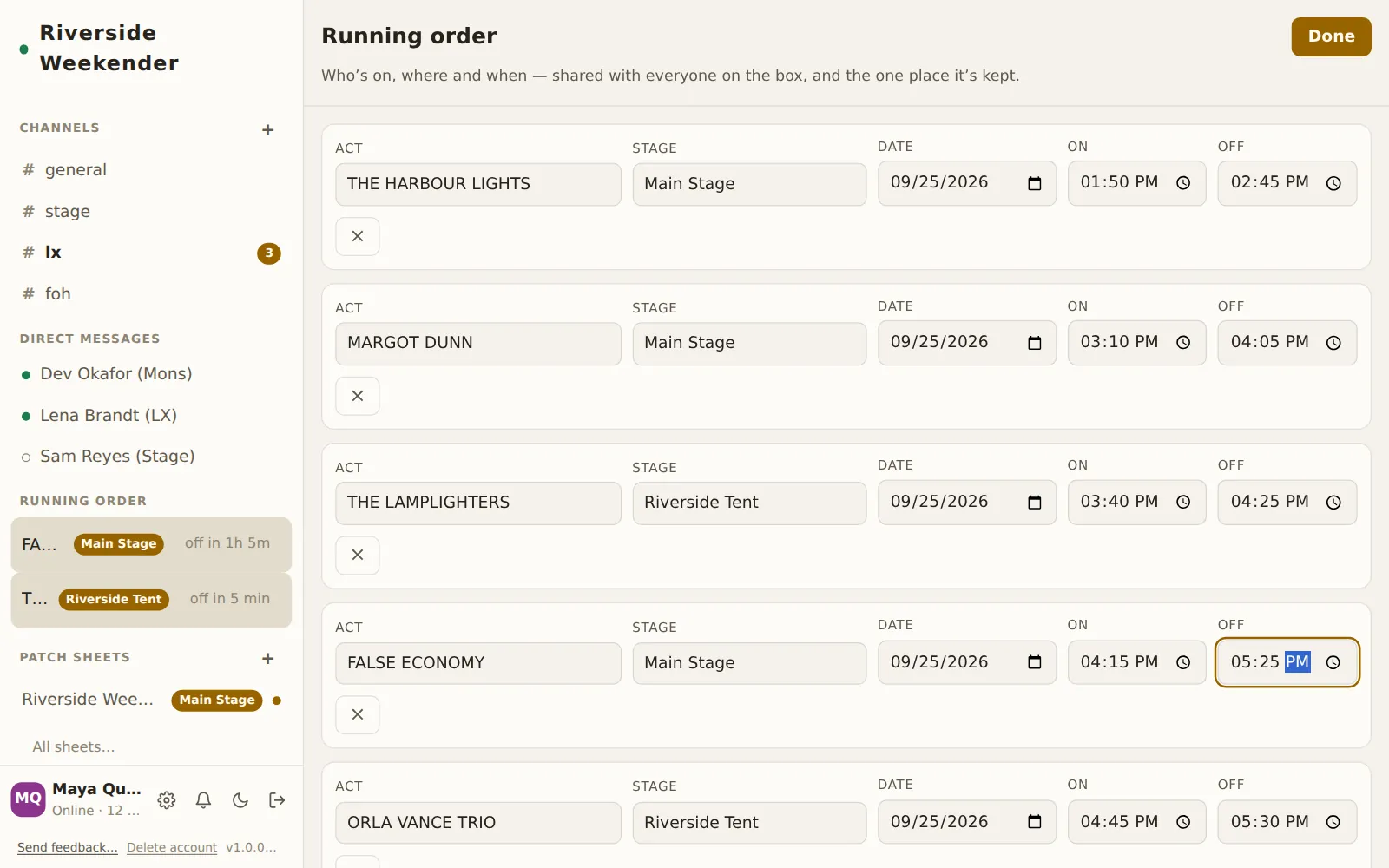Open calendar picker for FALSE ECONOMY date
Screen dimensions: 1389x868
1034,662
